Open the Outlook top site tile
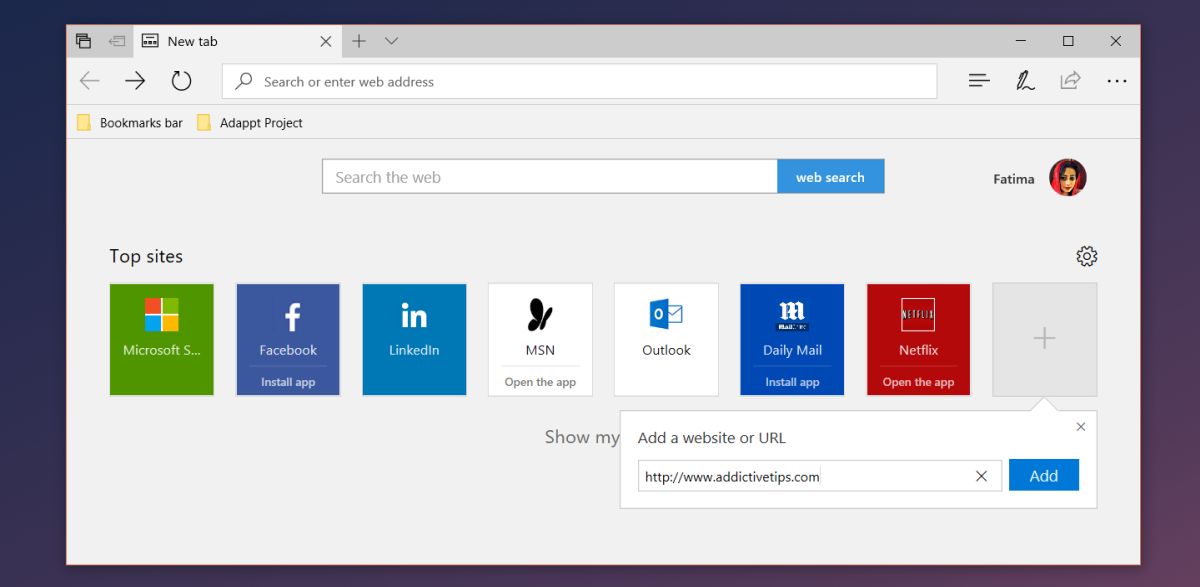 coord(666,339)
